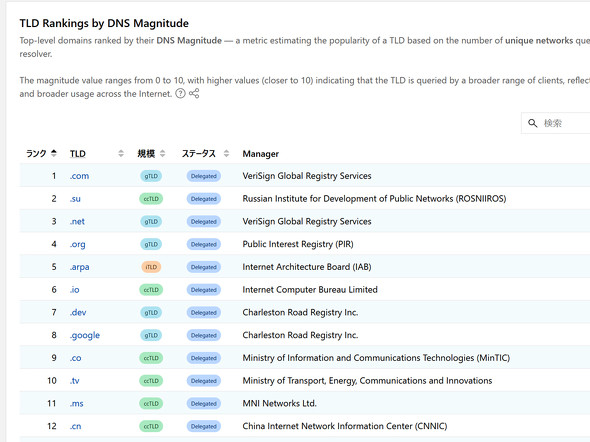
Task: Click the ccTLD badge in .co row
Action: tap(151, 358)
